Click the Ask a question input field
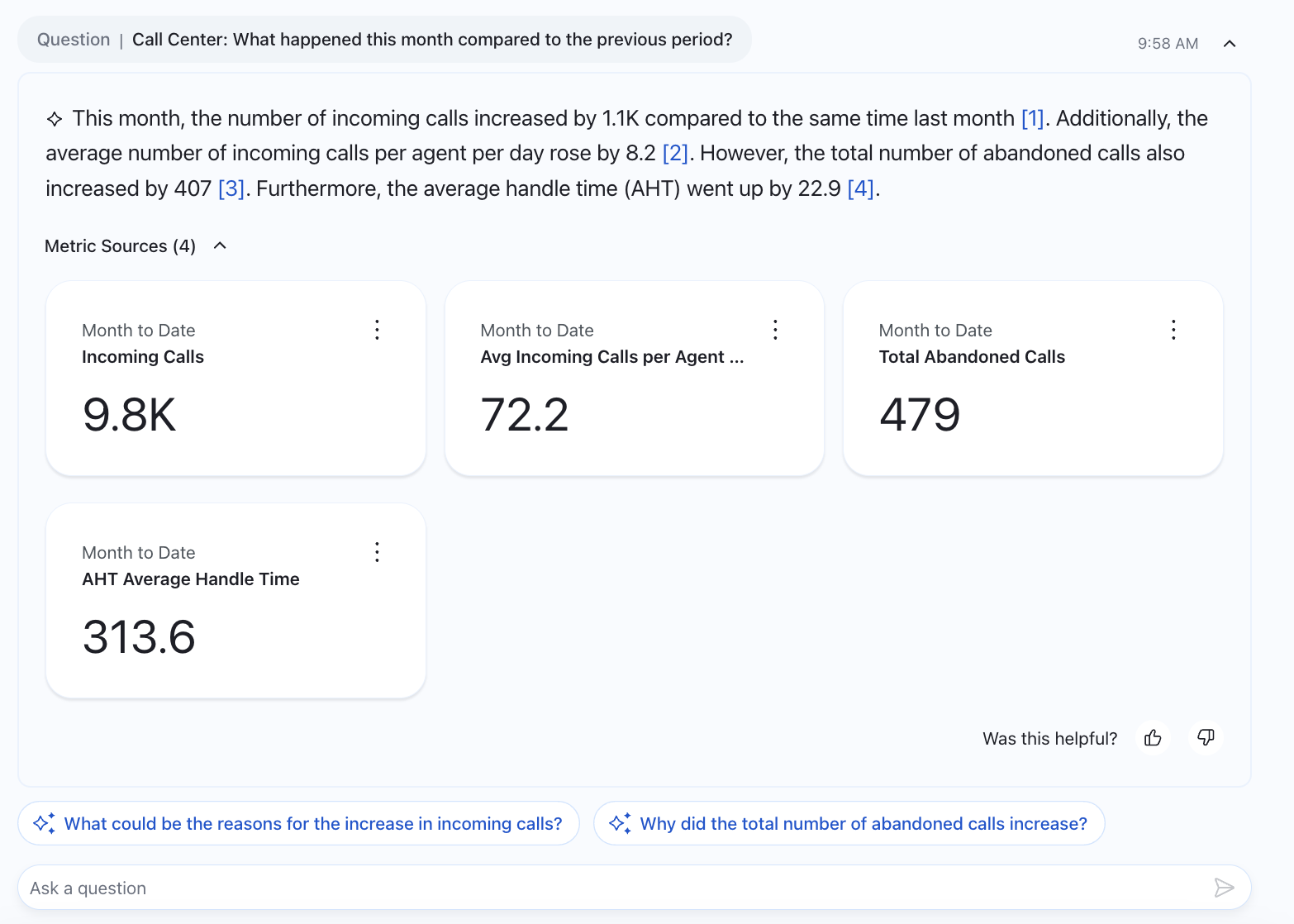1294x924 pixels. point(611,888)
